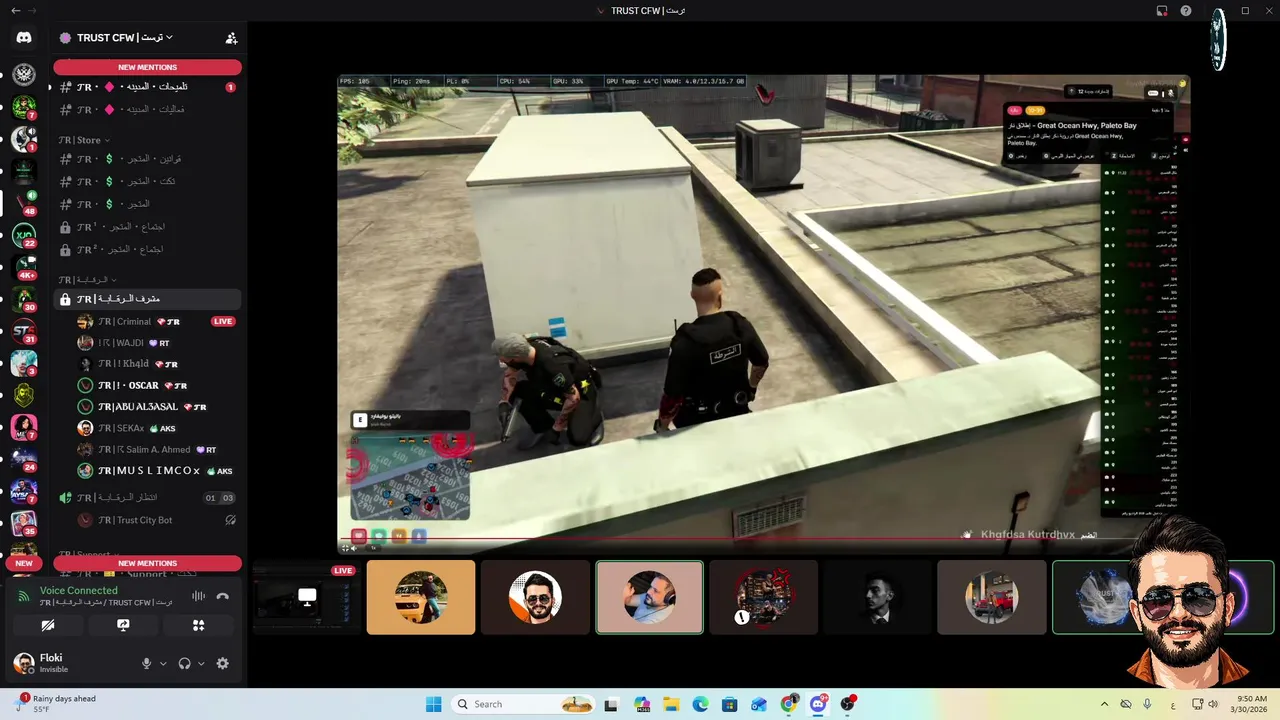Collapse the TR | الرقابة category
The height and width of the screenshot is (720, 1280).
click(x=87, y=280)
